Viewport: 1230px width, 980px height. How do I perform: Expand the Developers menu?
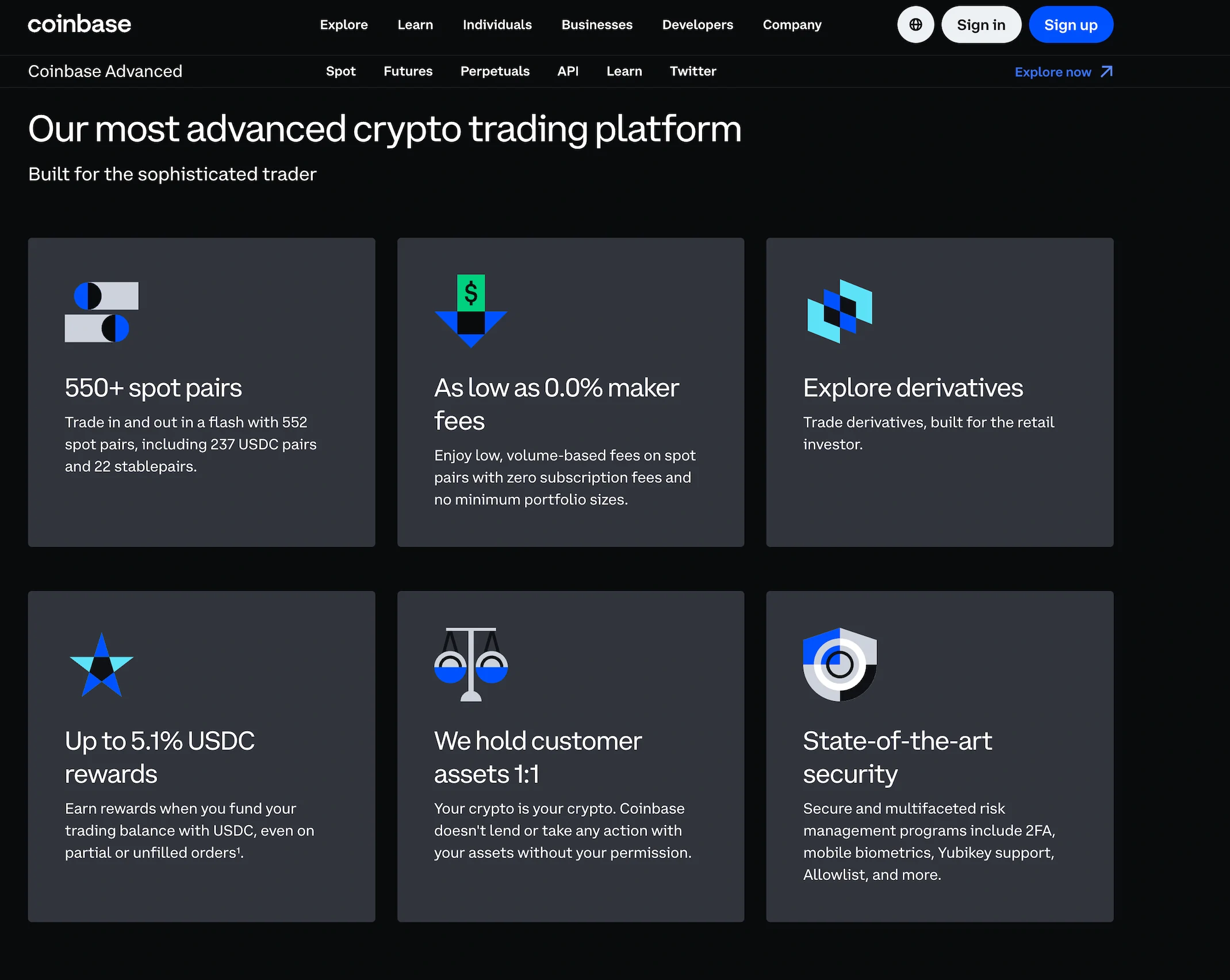(697, 25)
